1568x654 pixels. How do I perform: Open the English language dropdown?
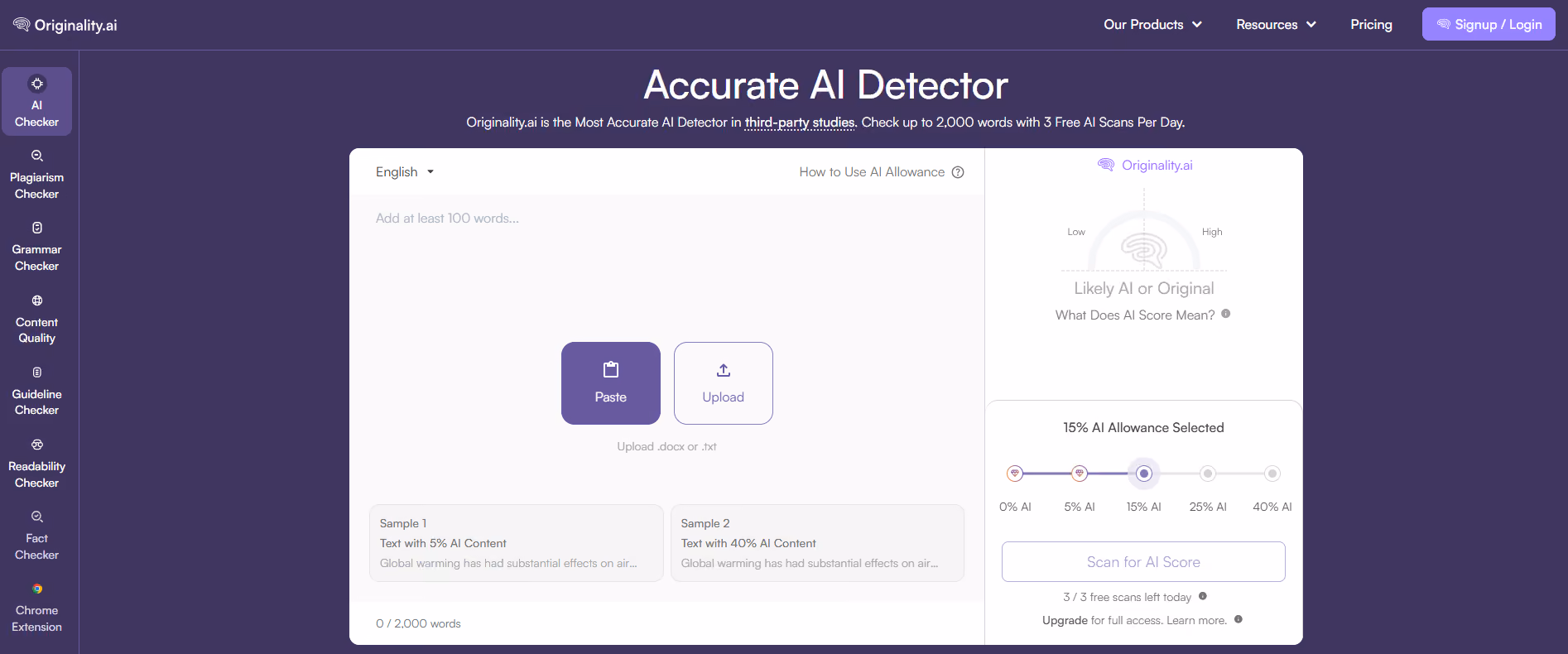click(x=405, y=172)
